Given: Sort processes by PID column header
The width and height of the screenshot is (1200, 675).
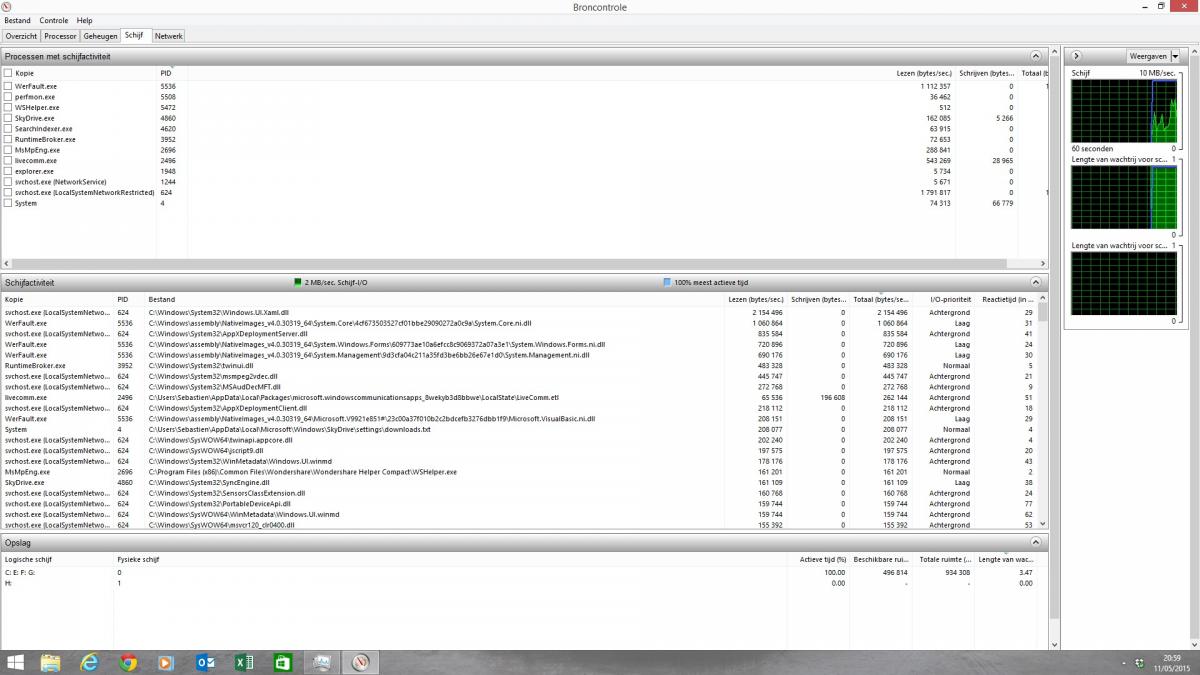Looking at the screenshot, I should click(x=171, y=73).
